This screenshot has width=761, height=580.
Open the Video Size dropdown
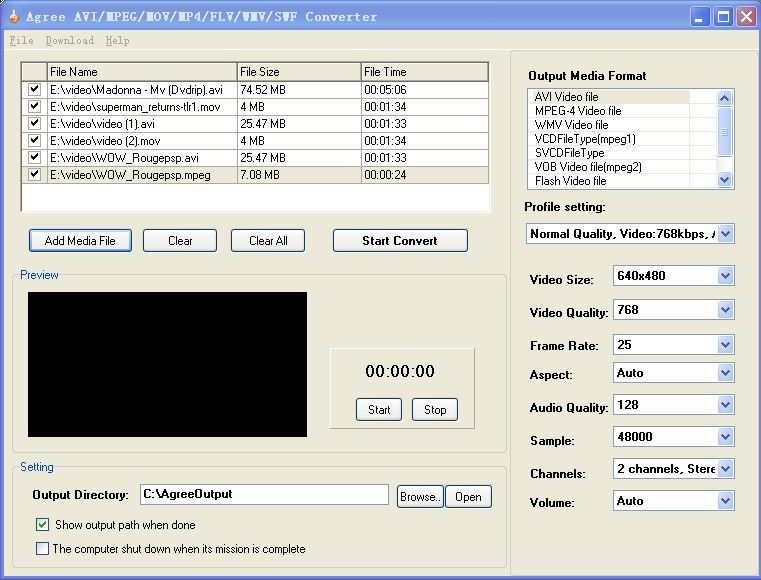[x=726, y=276]
